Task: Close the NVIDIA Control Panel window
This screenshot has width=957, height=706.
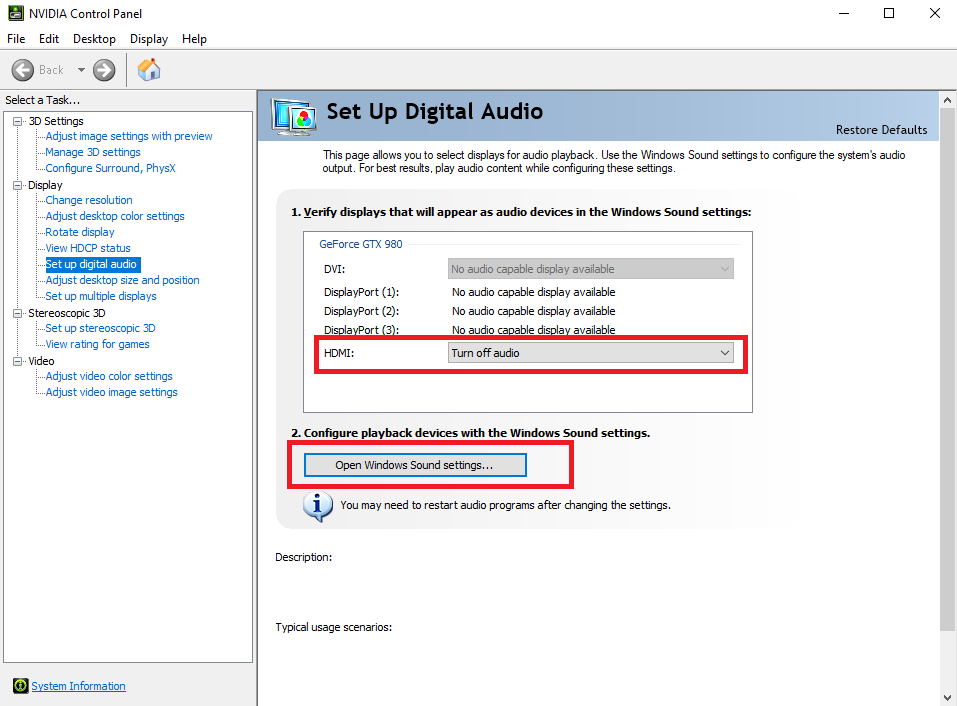Action: pyautogui.click(x=934, y=13)
